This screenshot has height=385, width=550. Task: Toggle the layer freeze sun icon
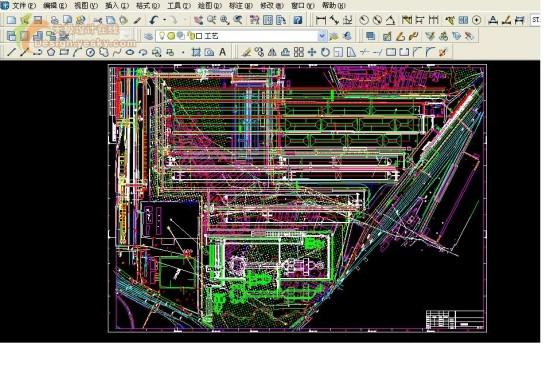tap(171, 36)
